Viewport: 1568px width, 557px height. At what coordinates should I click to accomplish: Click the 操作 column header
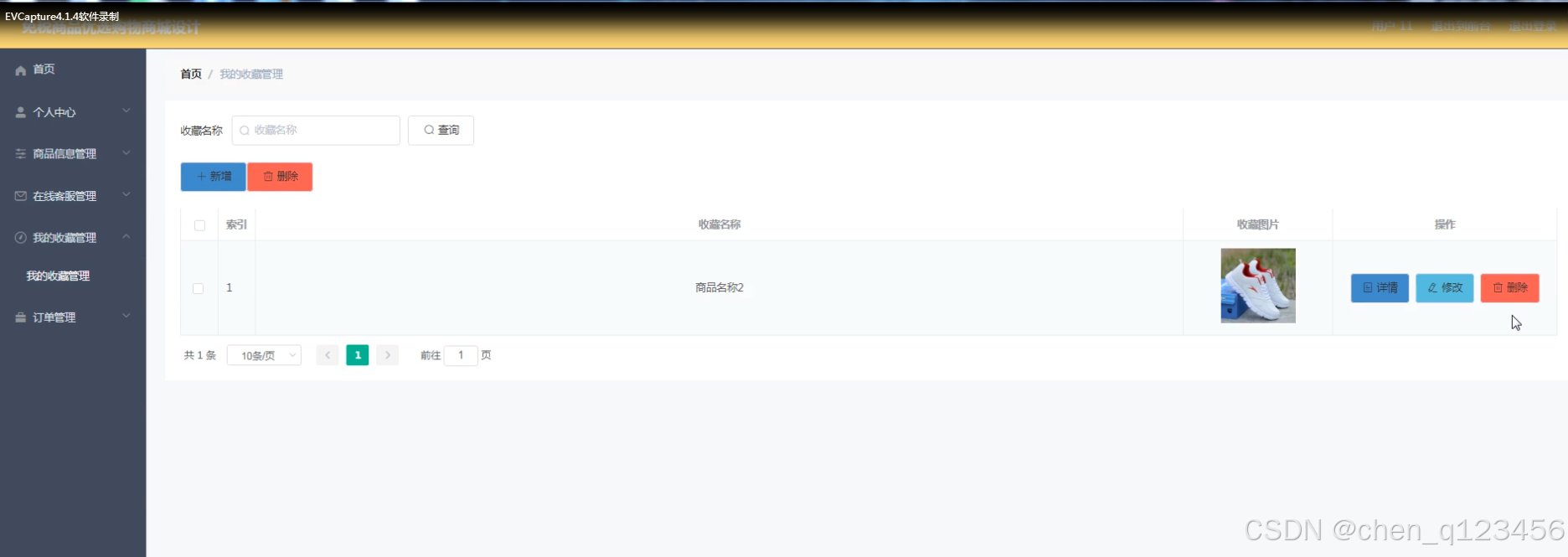coord(1445,224)
